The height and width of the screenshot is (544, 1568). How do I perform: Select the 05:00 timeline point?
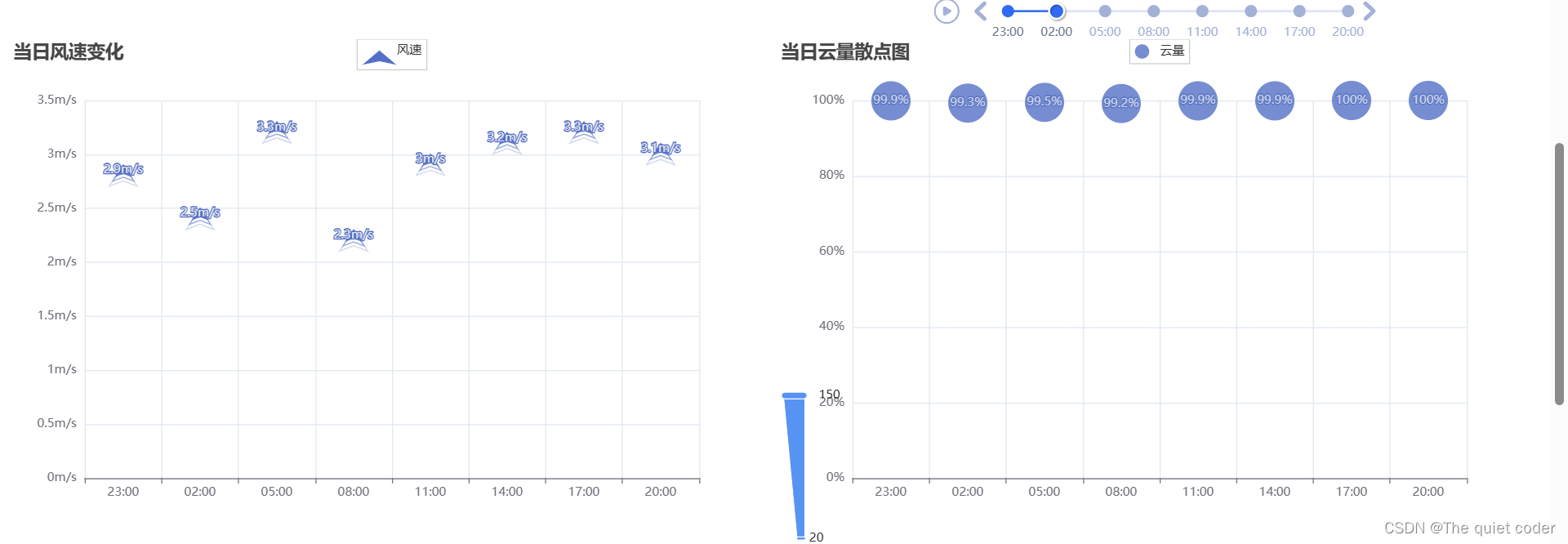click(1105, 11)
